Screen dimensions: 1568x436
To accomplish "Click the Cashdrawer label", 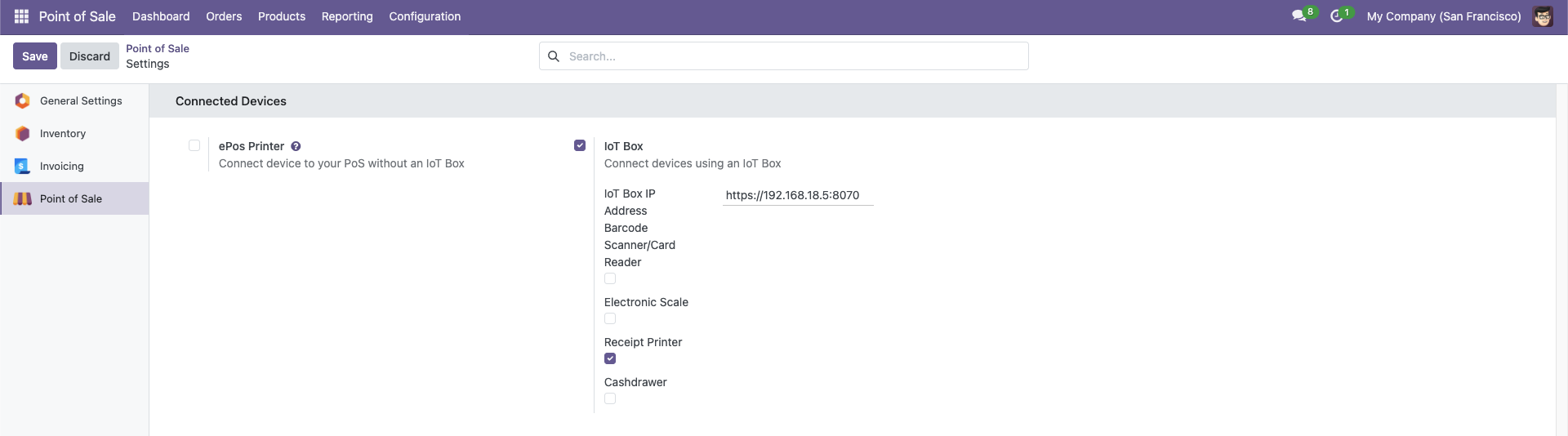I will point(635,382).
